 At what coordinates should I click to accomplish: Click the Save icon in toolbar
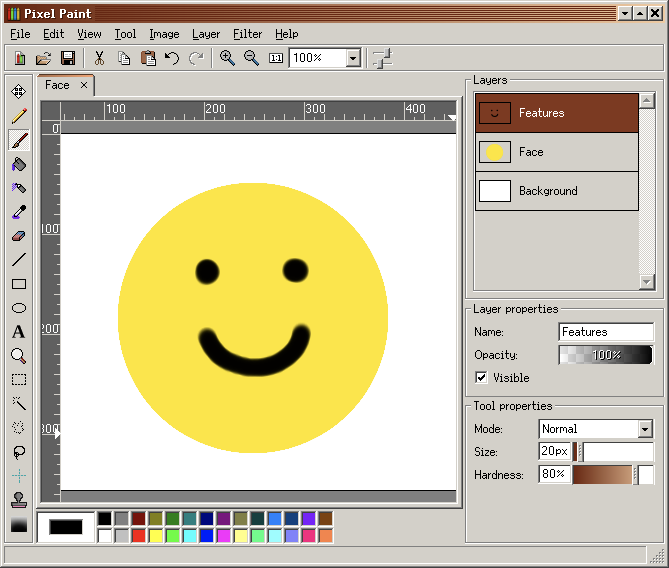(68, 58)
